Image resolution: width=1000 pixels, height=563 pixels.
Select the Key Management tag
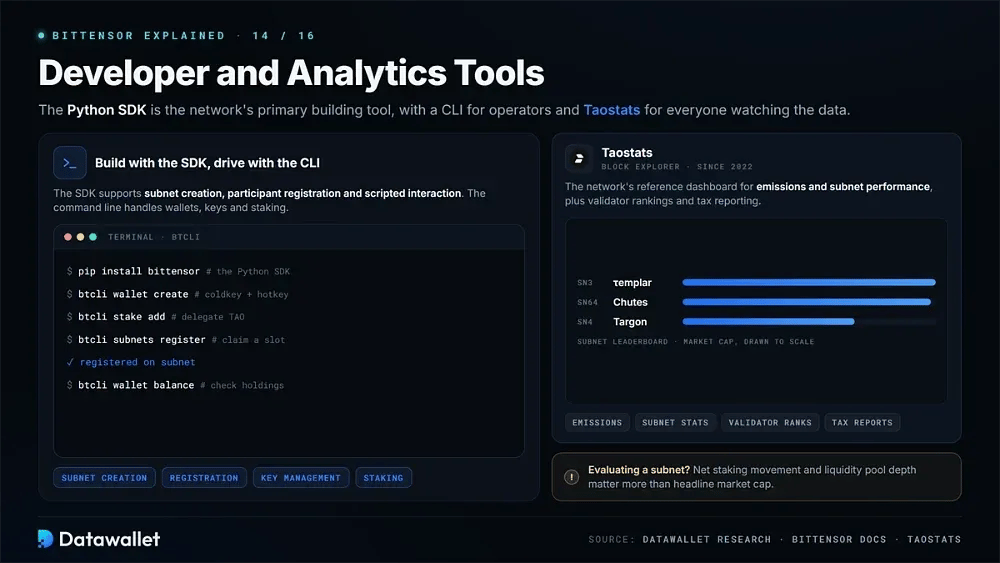[x=300, y=478]
